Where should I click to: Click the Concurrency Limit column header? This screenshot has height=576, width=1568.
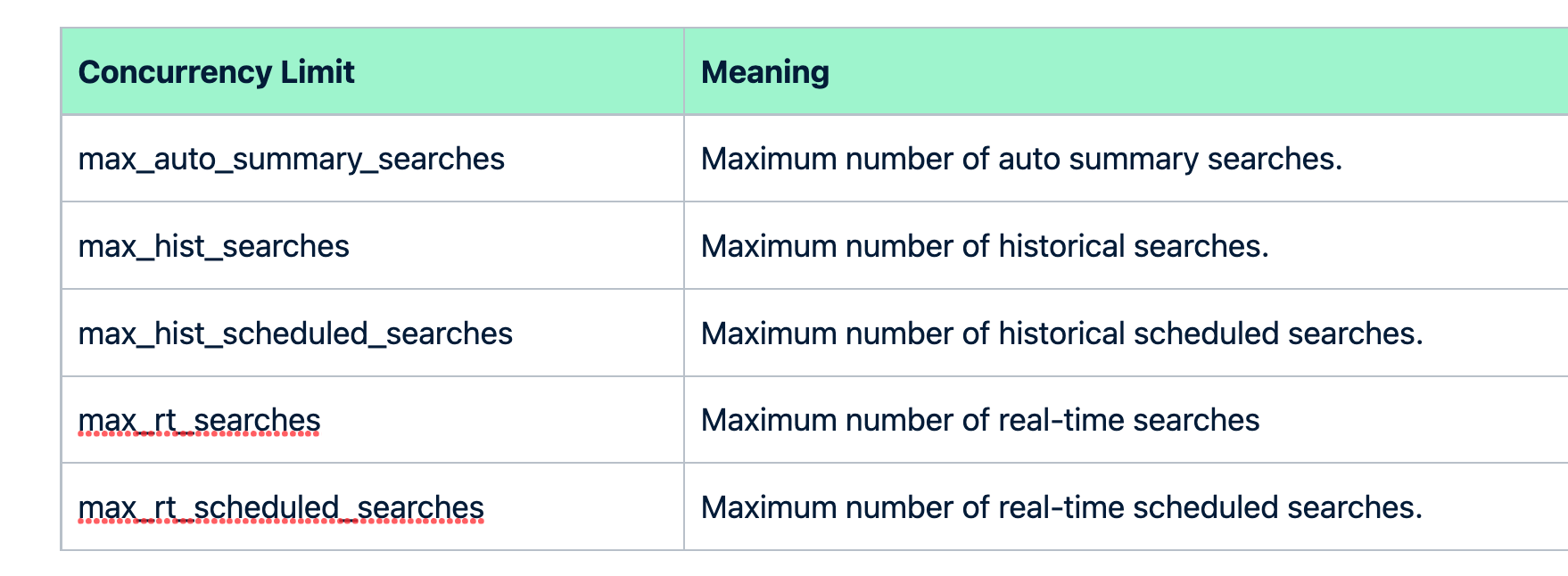(216, 72)
